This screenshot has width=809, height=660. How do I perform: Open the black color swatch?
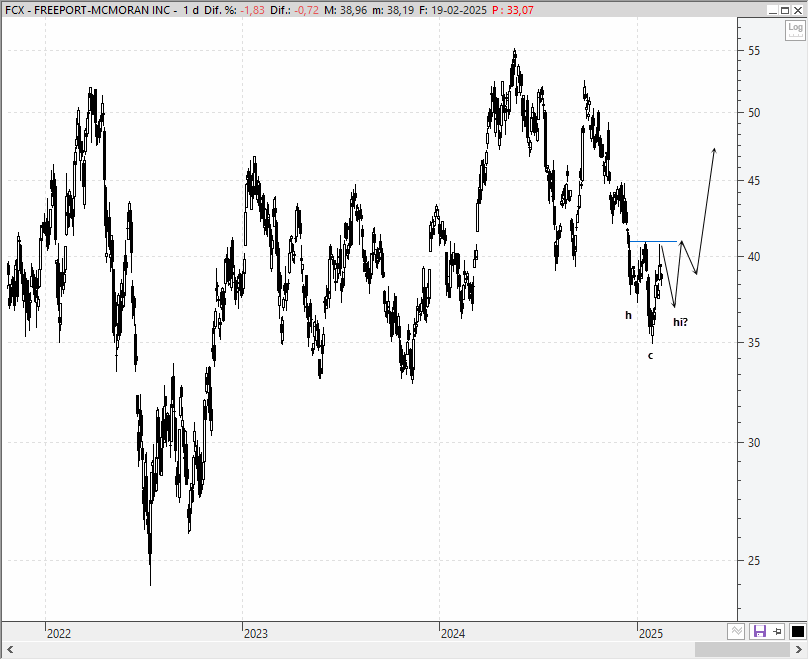(797, 631)
